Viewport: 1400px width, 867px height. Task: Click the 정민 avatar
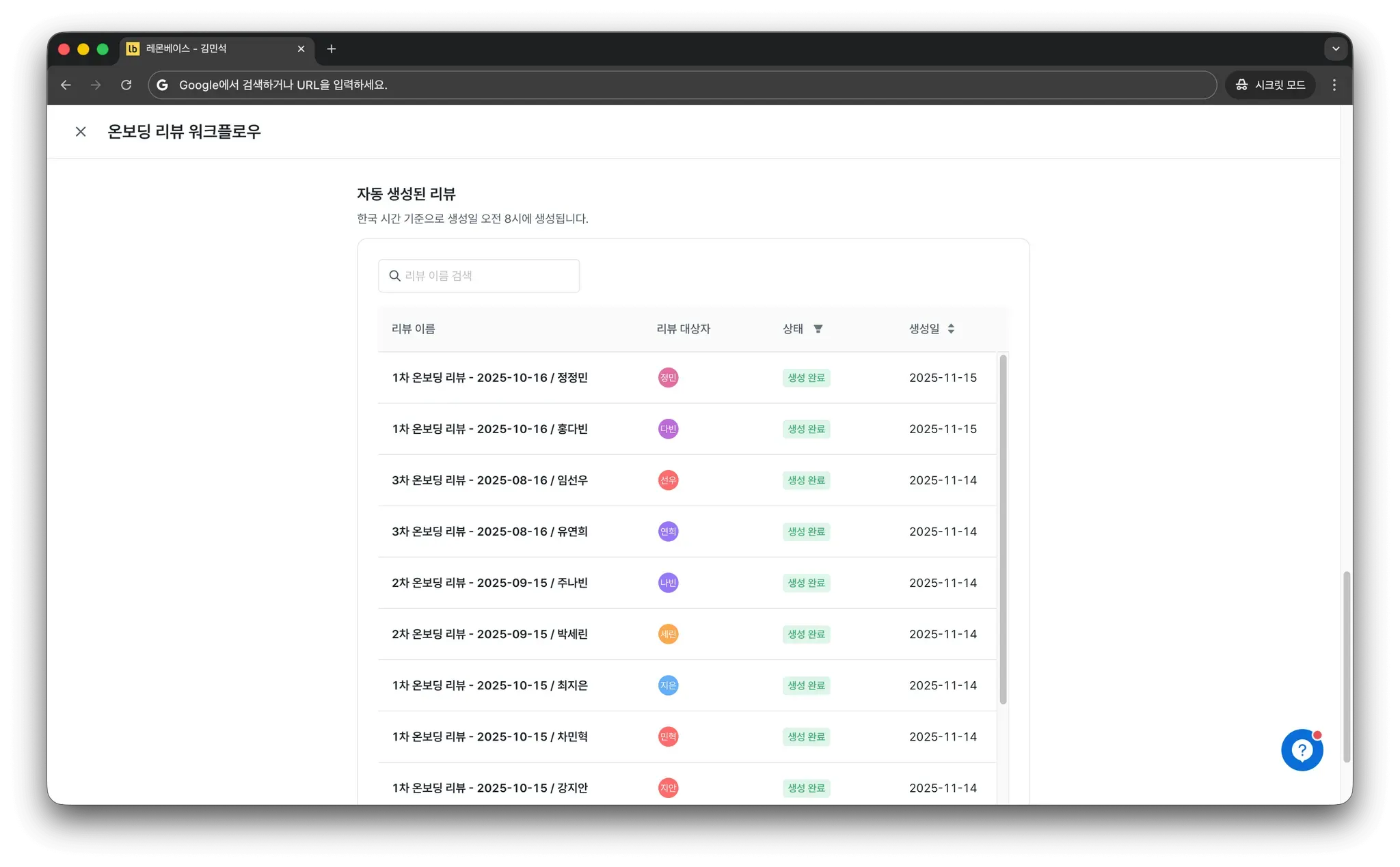click(x=668, y=378)
